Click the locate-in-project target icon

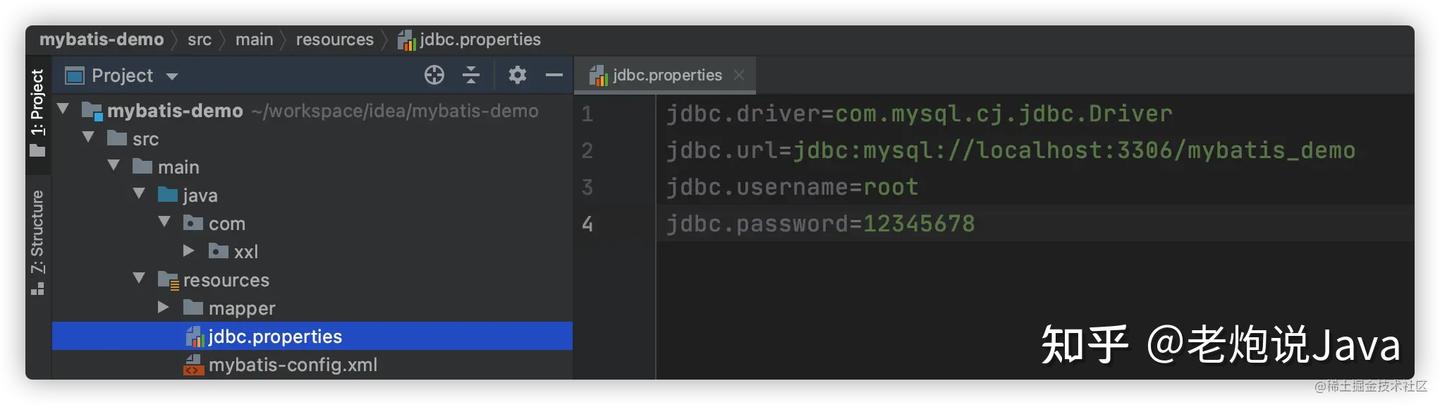pyautogui.click(x=434, y=75)
